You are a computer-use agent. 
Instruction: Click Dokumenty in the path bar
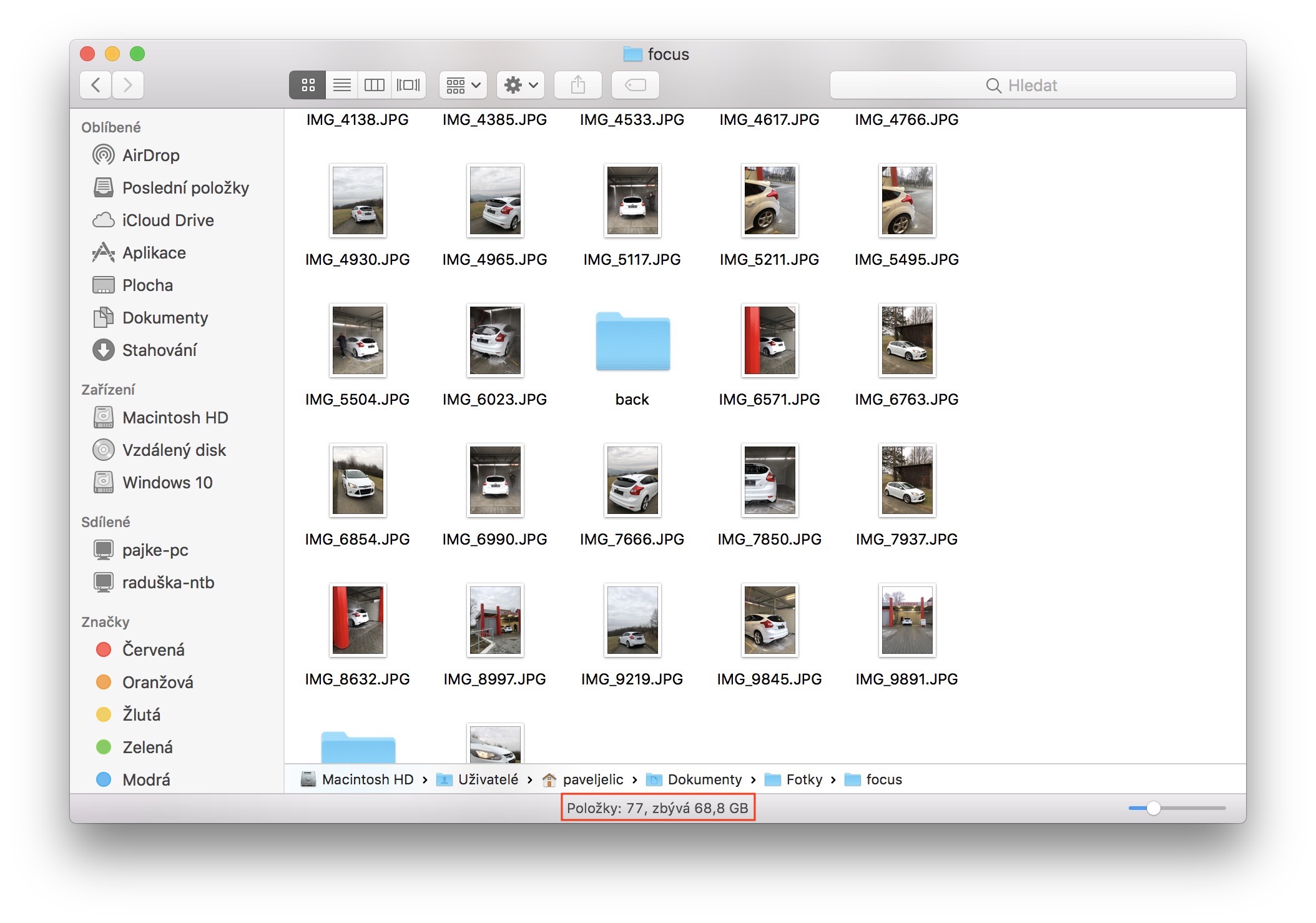704,779
